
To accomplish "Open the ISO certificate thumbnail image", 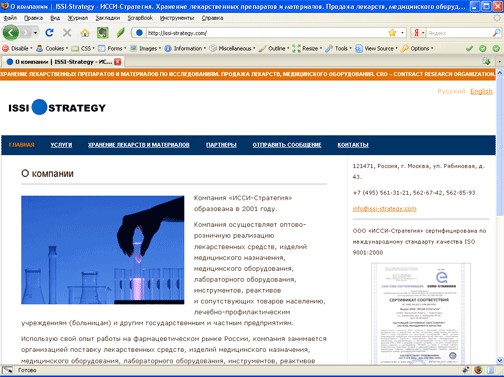I will 421,313.
